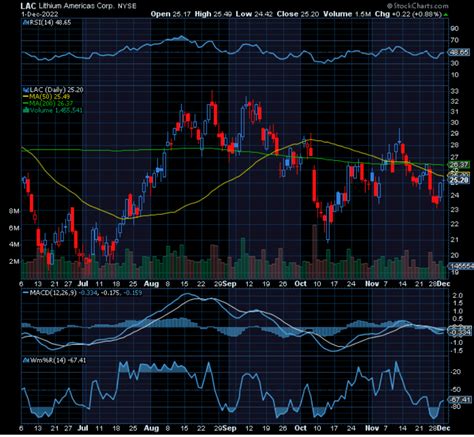Click the 90 level on RSI axis
This screenshot has height=437, width=474.
[455, 29]
